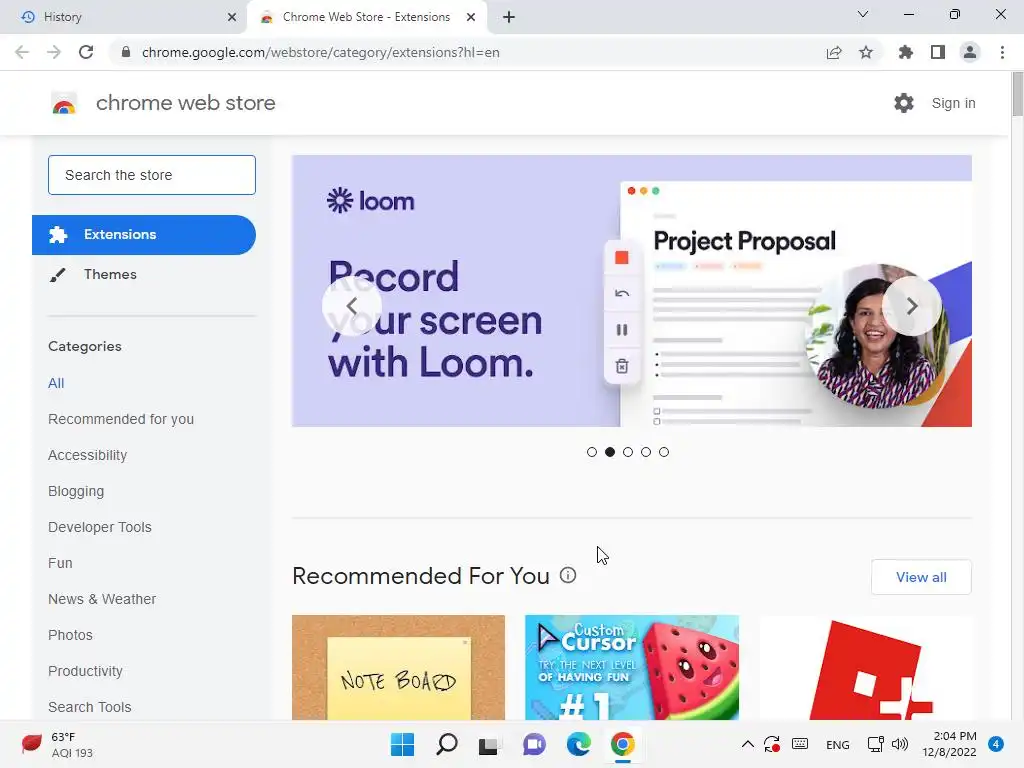This screenshot has width=1024, height=768.
Task: Open Accessibility category
Action: point(88,455)
